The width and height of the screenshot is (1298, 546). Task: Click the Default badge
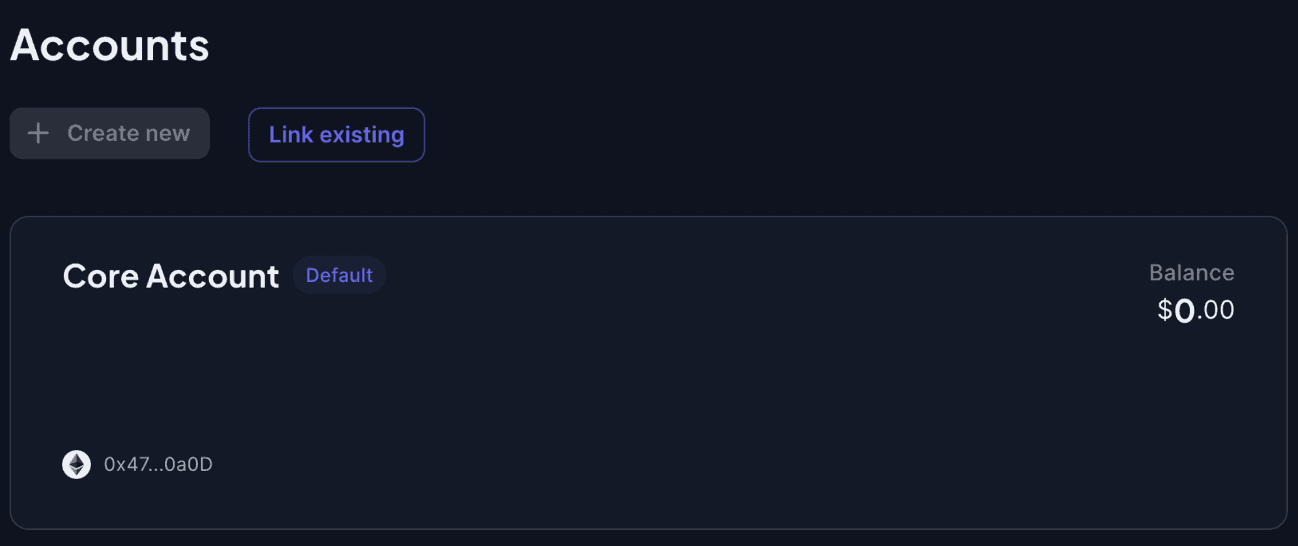(339, 275)
